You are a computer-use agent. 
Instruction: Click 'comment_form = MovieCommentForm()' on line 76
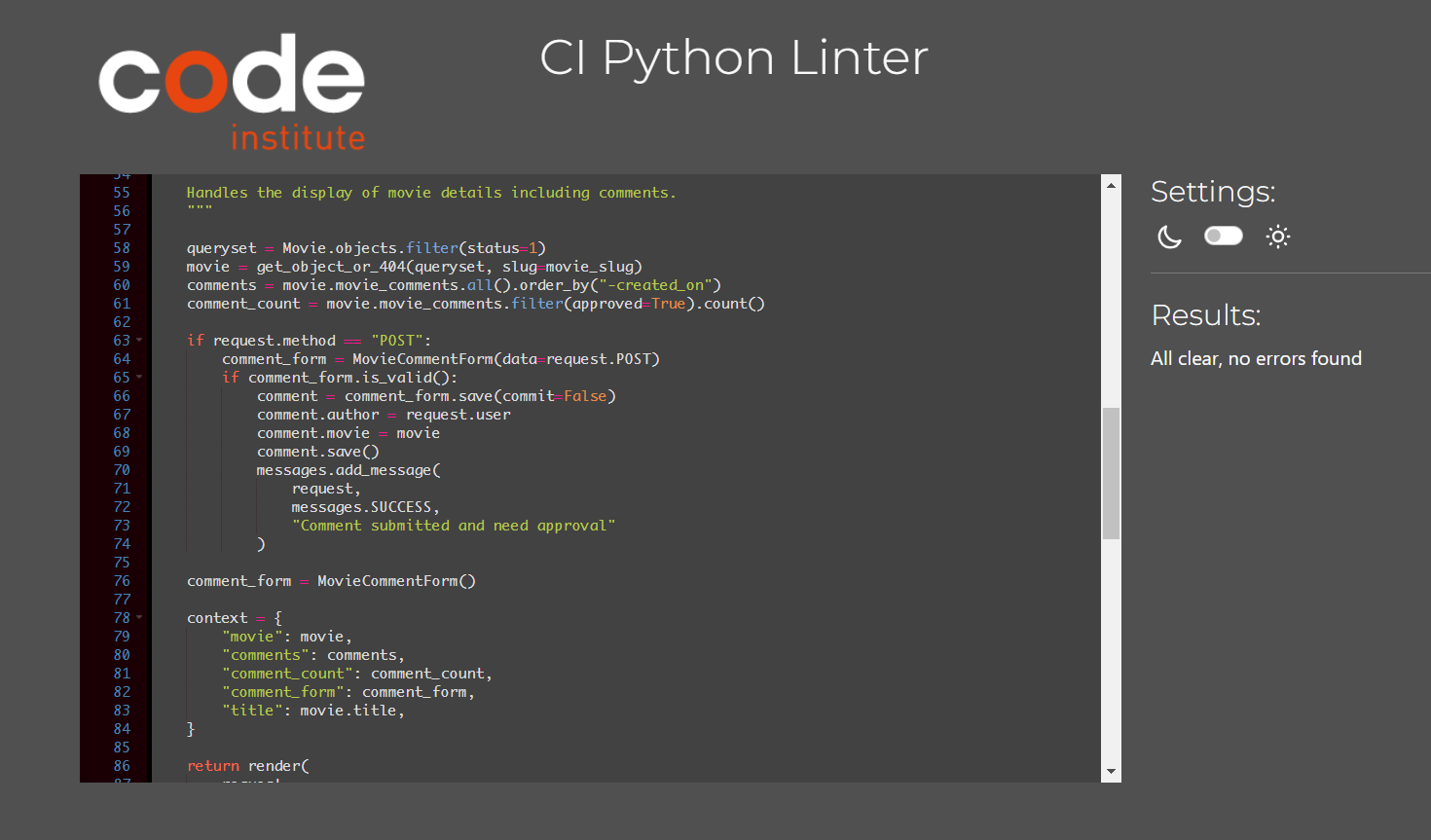(331, 581)
